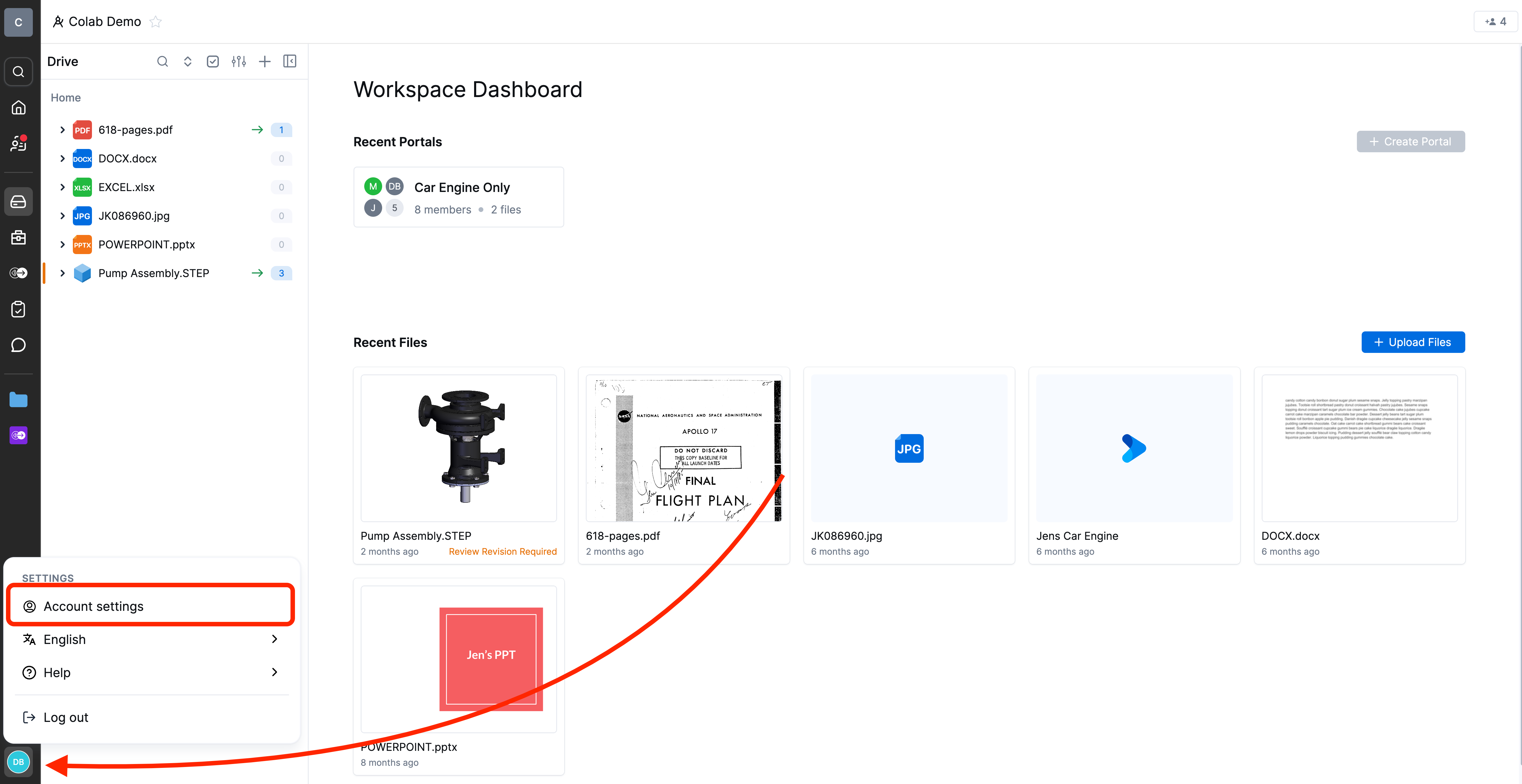Toggle multi-select checkbox mode in Drive
This screenshot has width=1522, height=784.
213,62
